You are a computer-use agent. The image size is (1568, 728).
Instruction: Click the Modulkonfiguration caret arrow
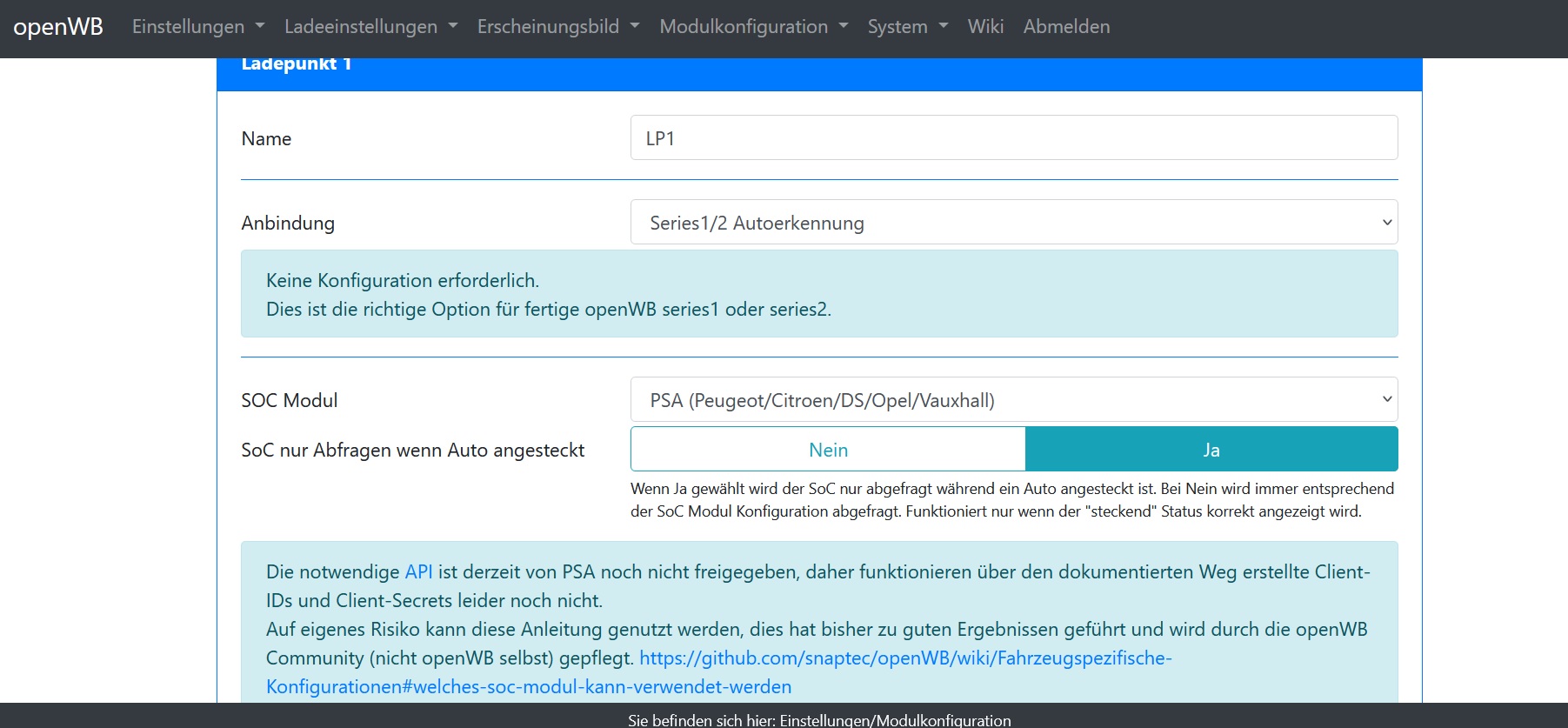pyautogui.click(x=844, y=26)
